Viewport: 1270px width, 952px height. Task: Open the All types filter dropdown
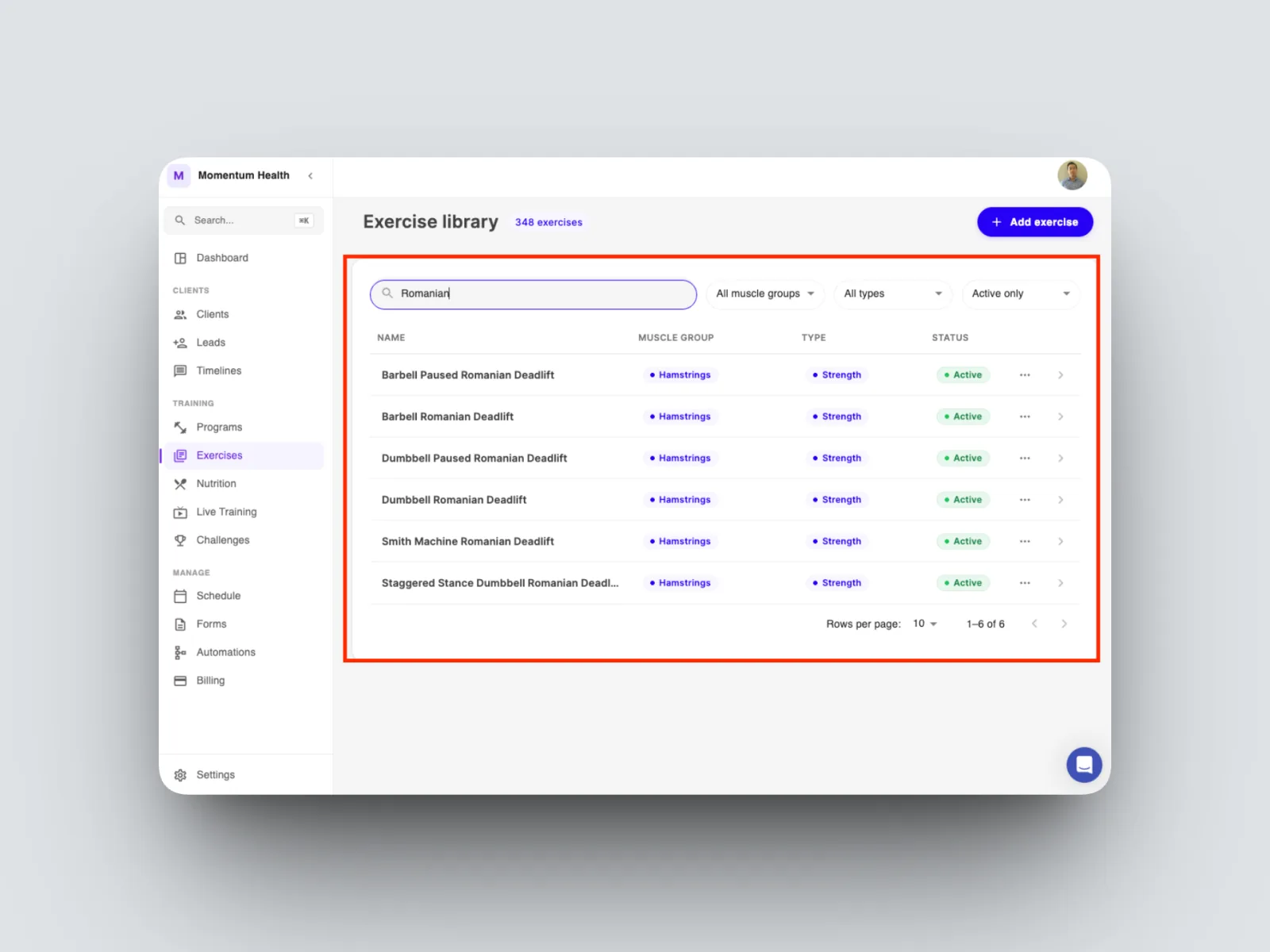click(893, 294)
